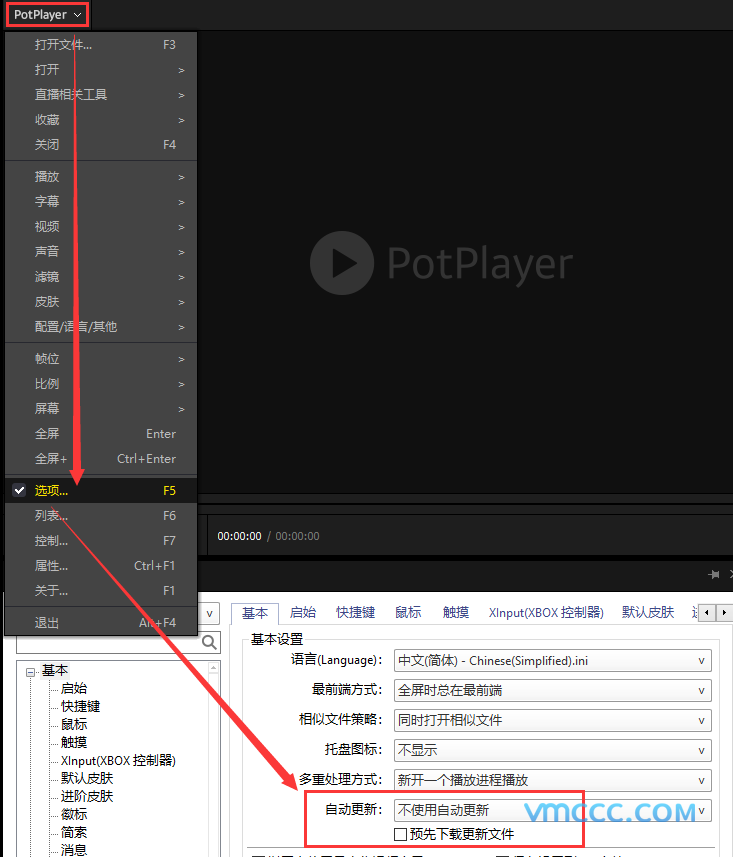Expand the 直播相关工具 submenu
This screenshot has width=733, height=857.
[101, 95]
